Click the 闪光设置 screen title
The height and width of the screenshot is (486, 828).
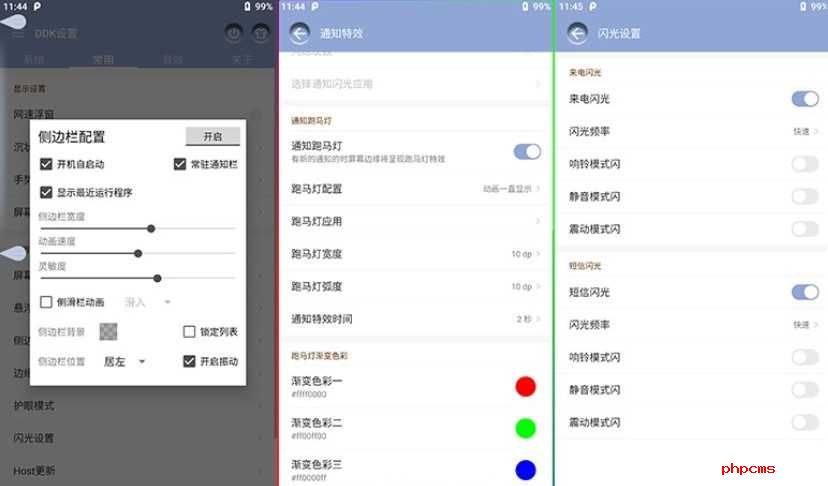[619, 33]
